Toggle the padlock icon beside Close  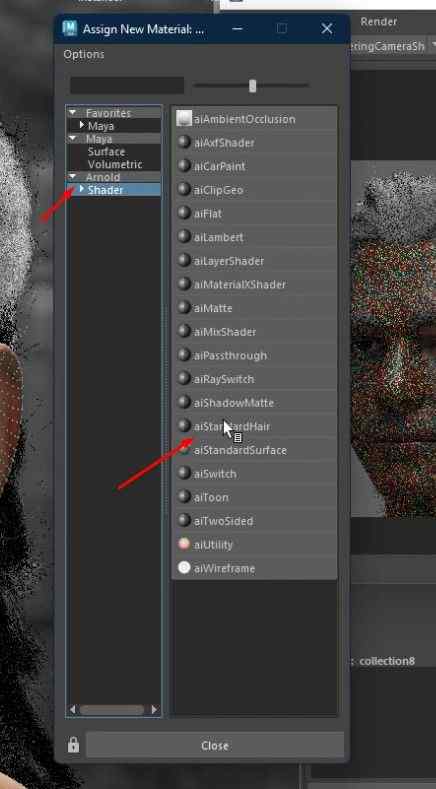[x=74, y=745]
